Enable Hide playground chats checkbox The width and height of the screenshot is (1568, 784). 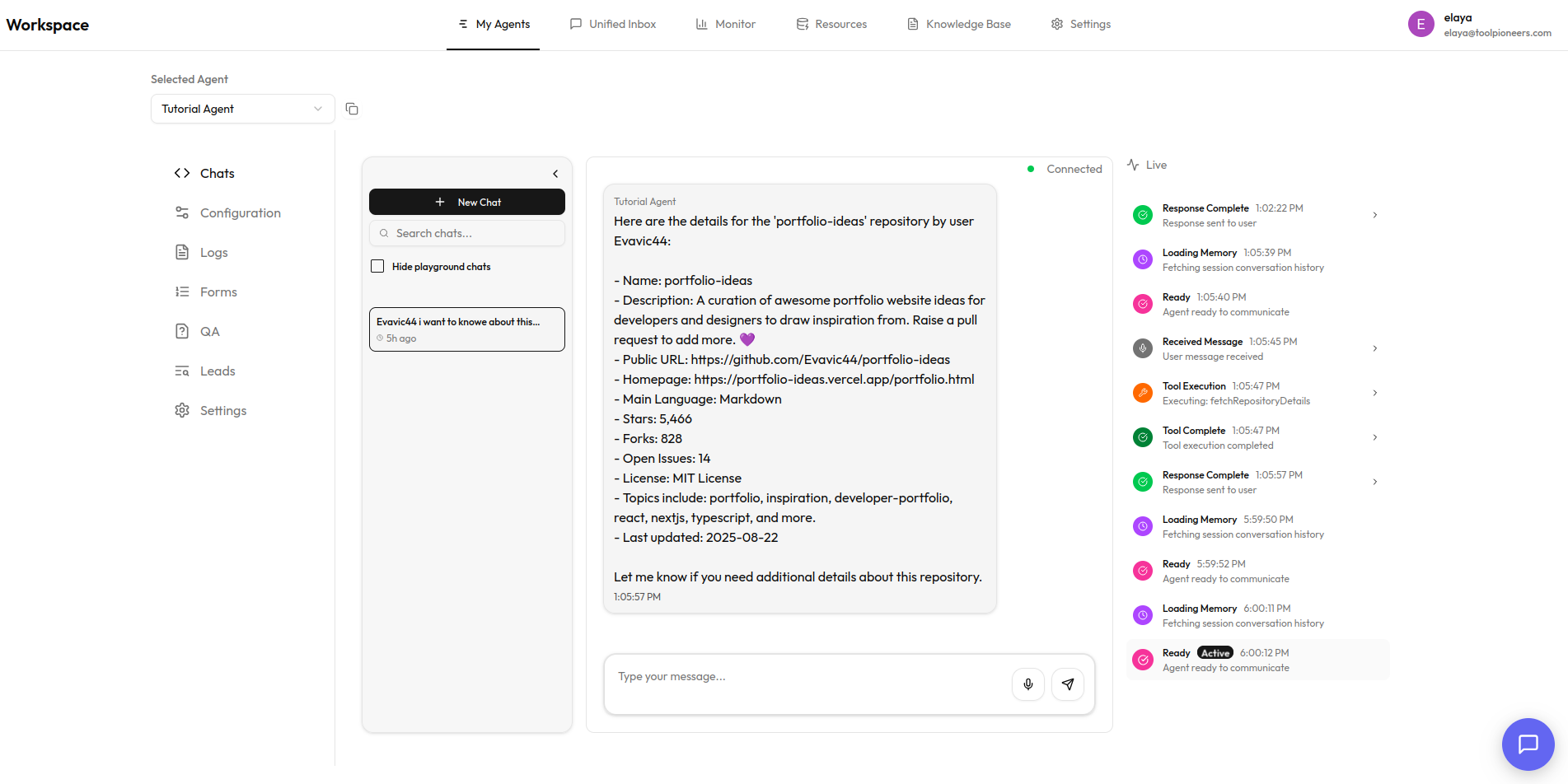click(377, 266)
